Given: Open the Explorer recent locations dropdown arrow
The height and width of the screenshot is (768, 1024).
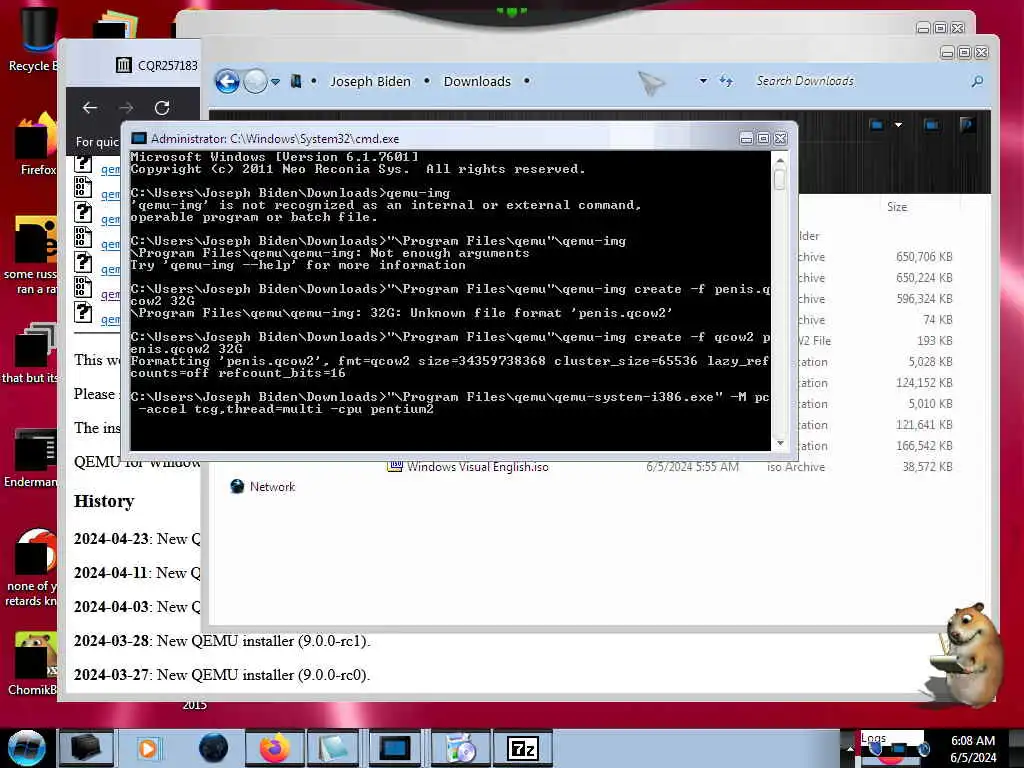Looking at the screenshot, I should coord(276,82).
